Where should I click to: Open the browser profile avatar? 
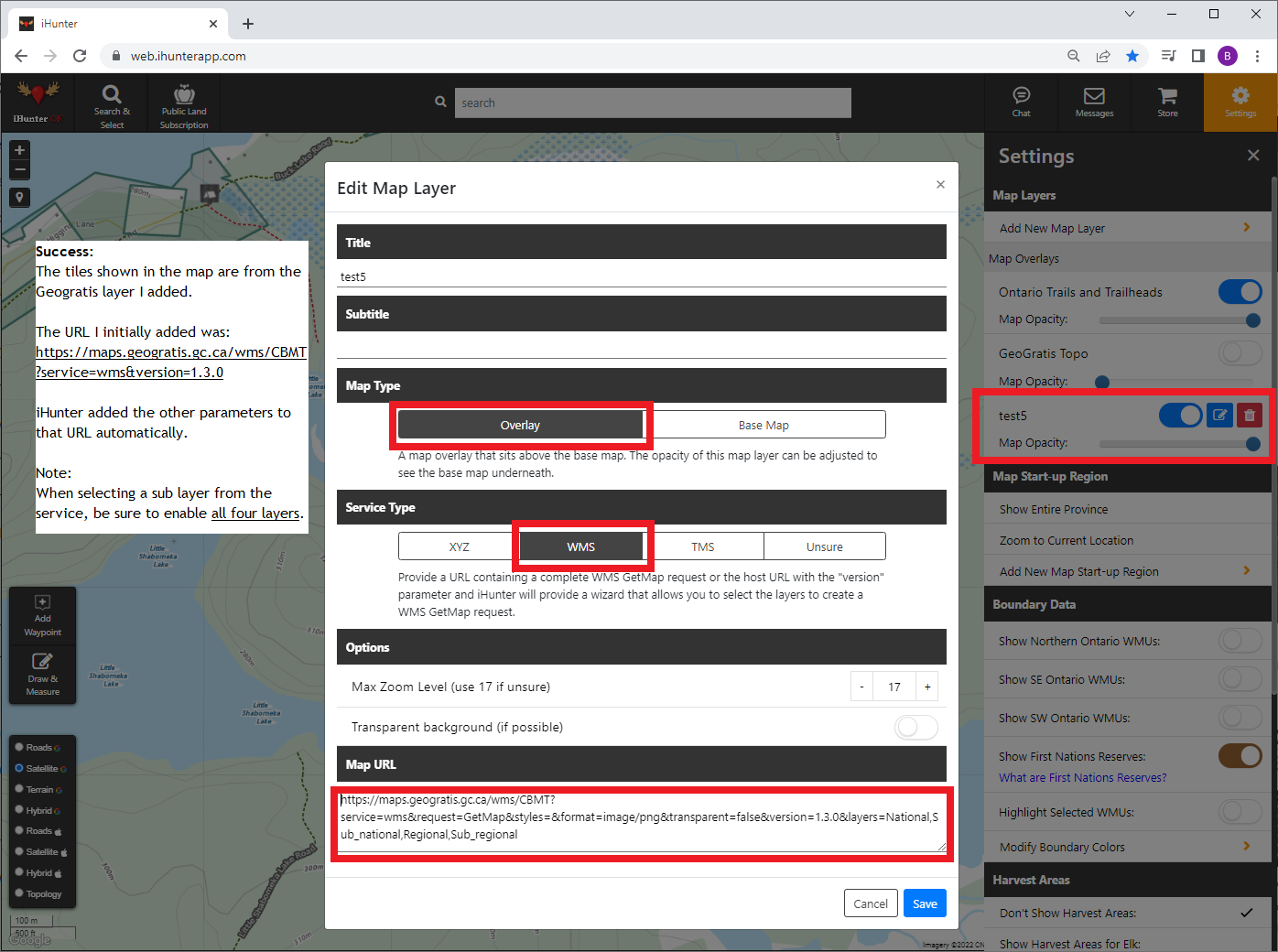pyautogui.click(x=1228, y=56)
